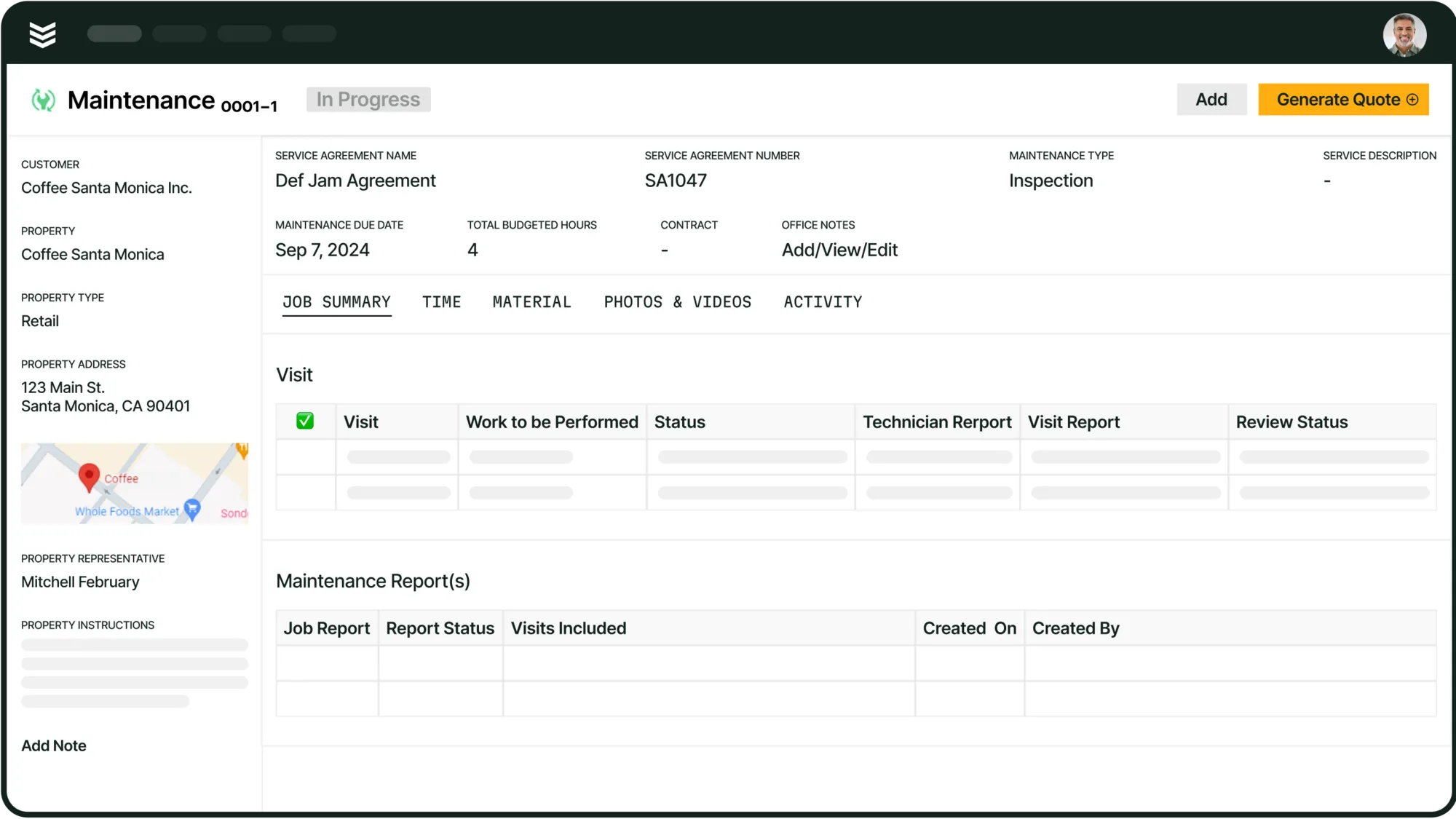The image size is (1456, 819).
Task: Click the Whole Foods Market map marker
Action: point(192,509)
